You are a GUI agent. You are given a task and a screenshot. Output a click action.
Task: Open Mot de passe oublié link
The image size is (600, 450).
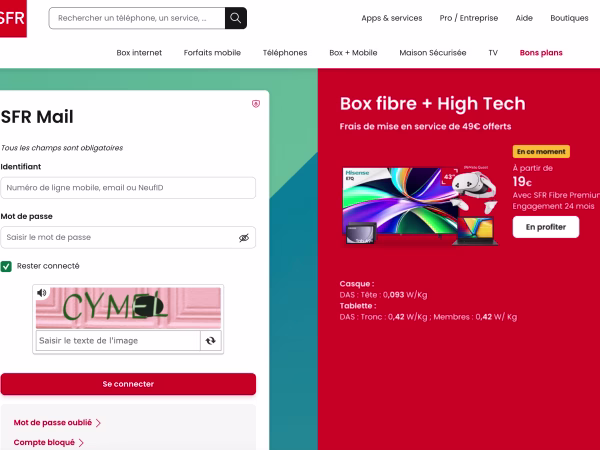click(57, 423)
